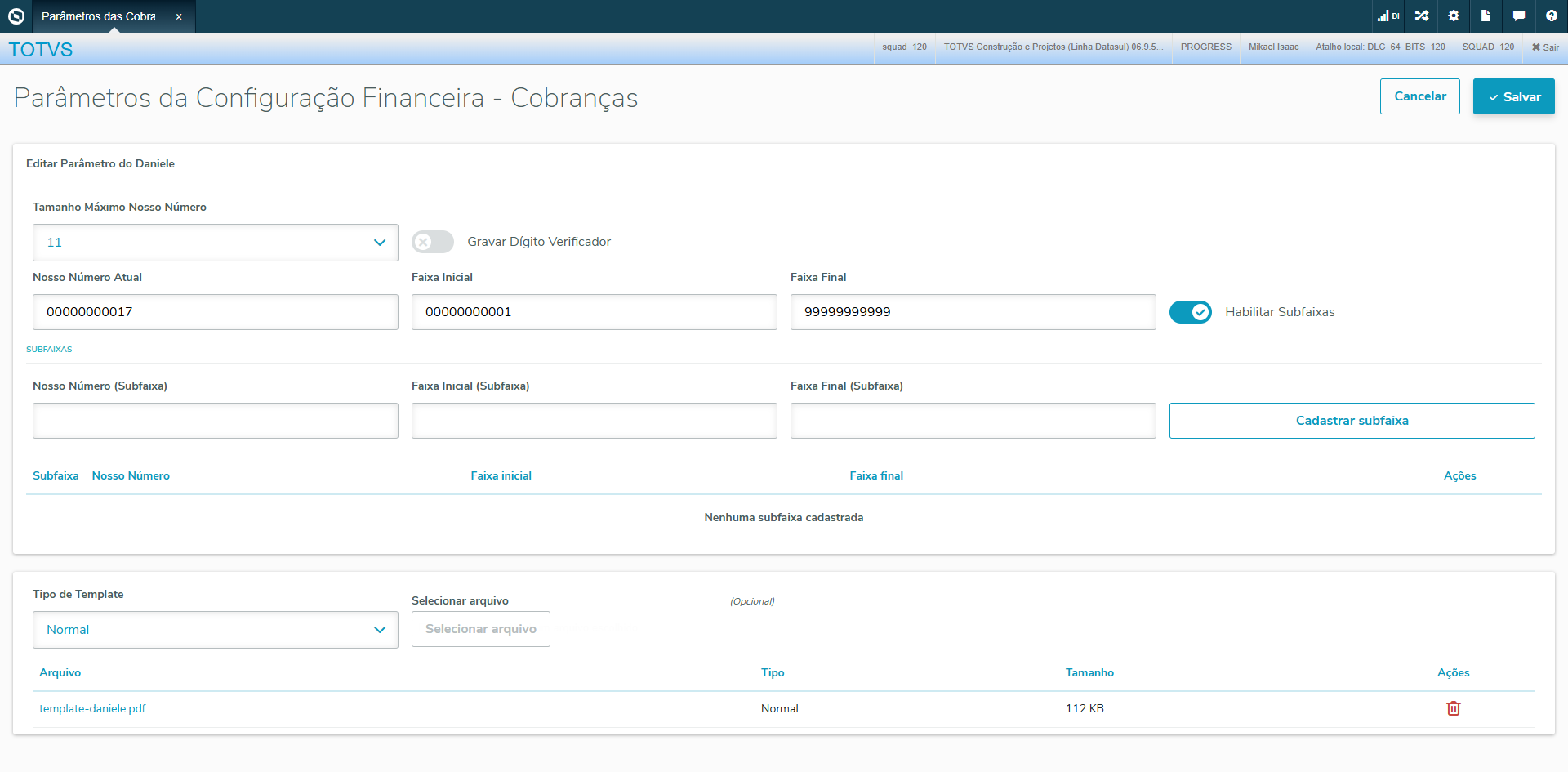The height and width of the screenshot is (772, 1568).
Task: Click the document page icon
Action: tap(1486, 16)
